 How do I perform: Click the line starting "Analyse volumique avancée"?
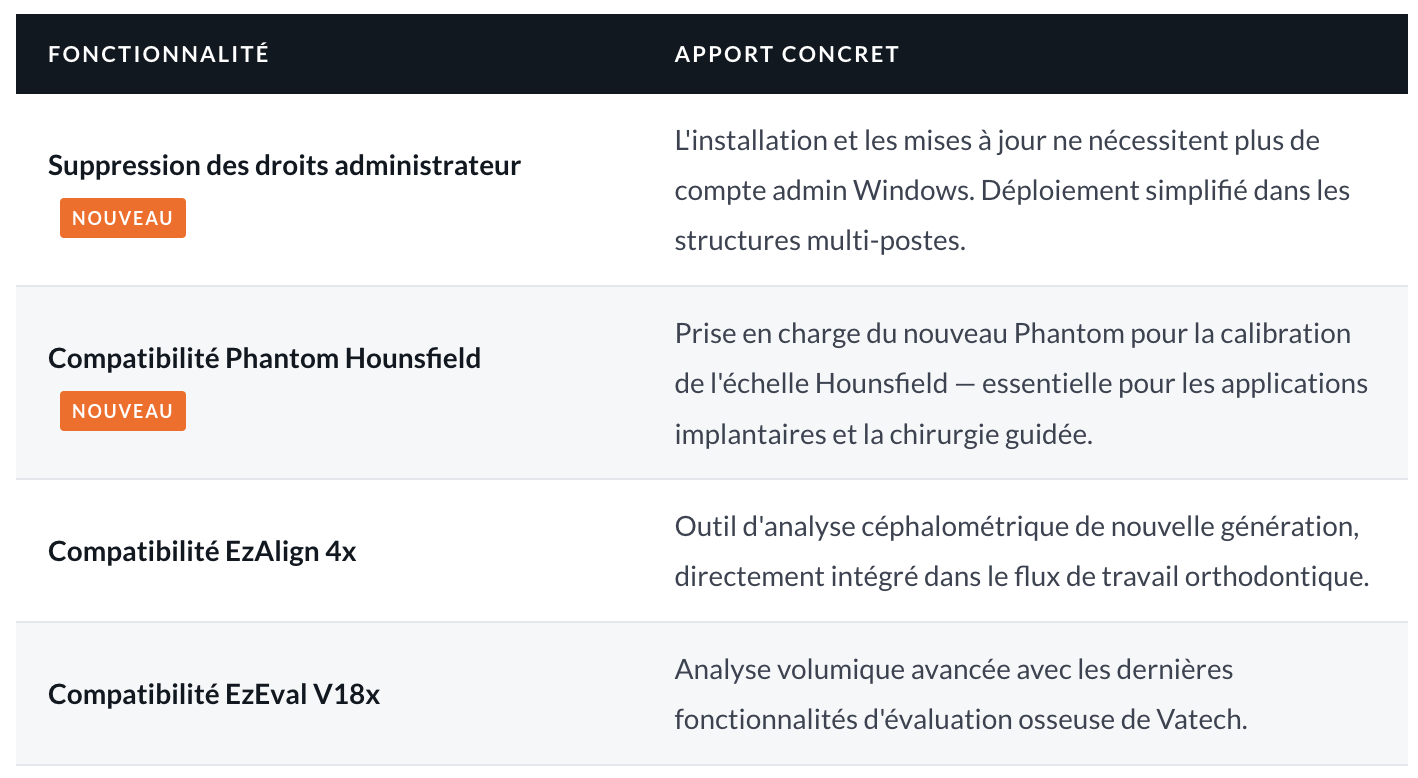tap(953, 669)
